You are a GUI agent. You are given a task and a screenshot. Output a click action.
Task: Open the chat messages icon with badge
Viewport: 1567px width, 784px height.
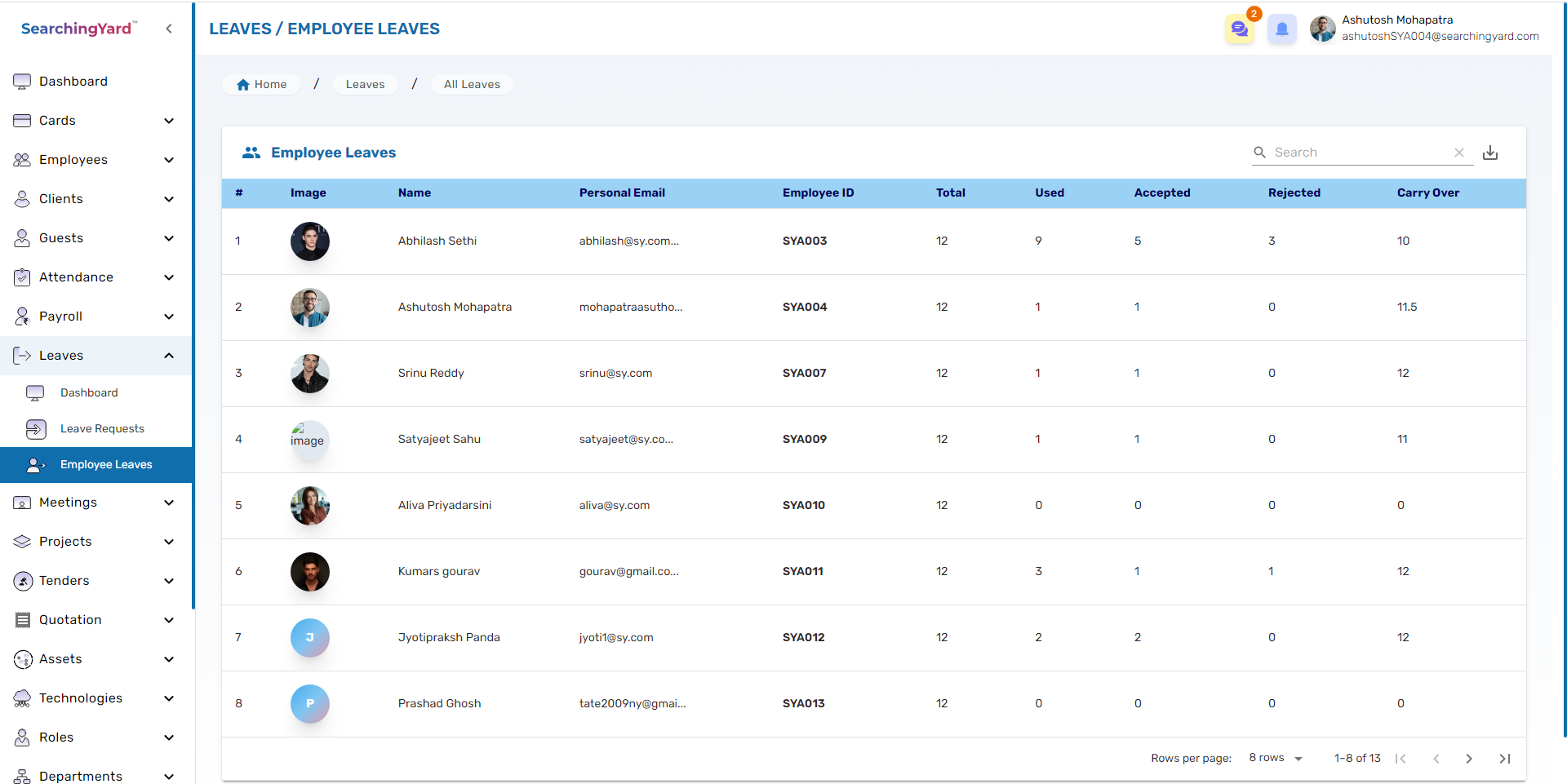tap(1240, 29)
